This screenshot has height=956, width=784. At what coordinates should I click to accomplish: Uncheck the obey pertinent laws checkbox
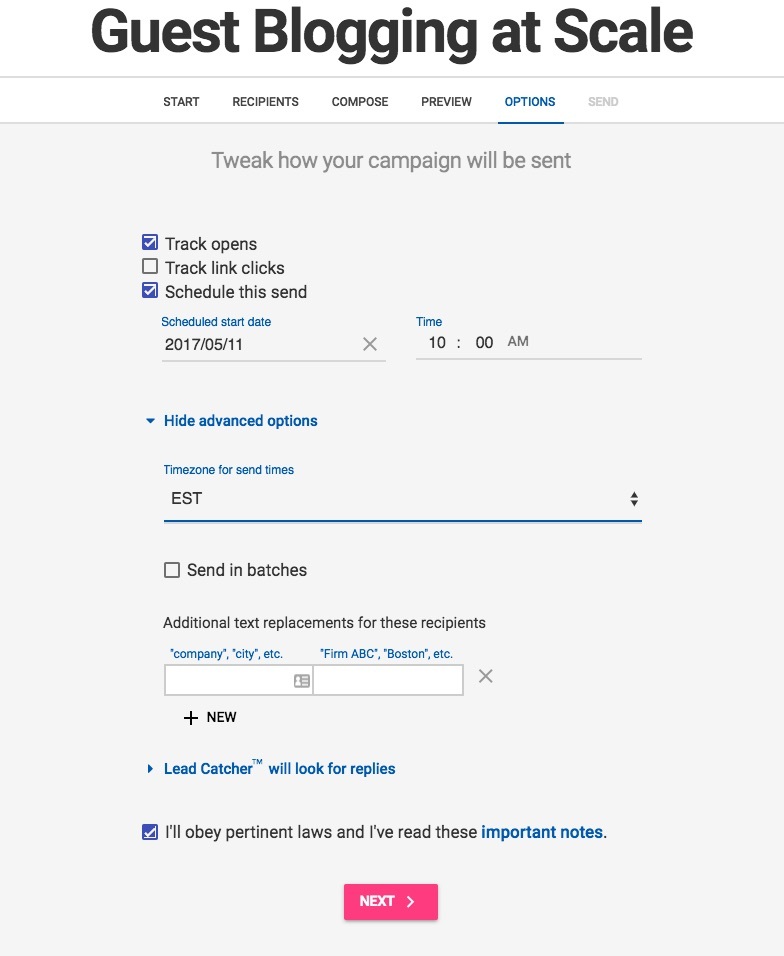(150, 831)
